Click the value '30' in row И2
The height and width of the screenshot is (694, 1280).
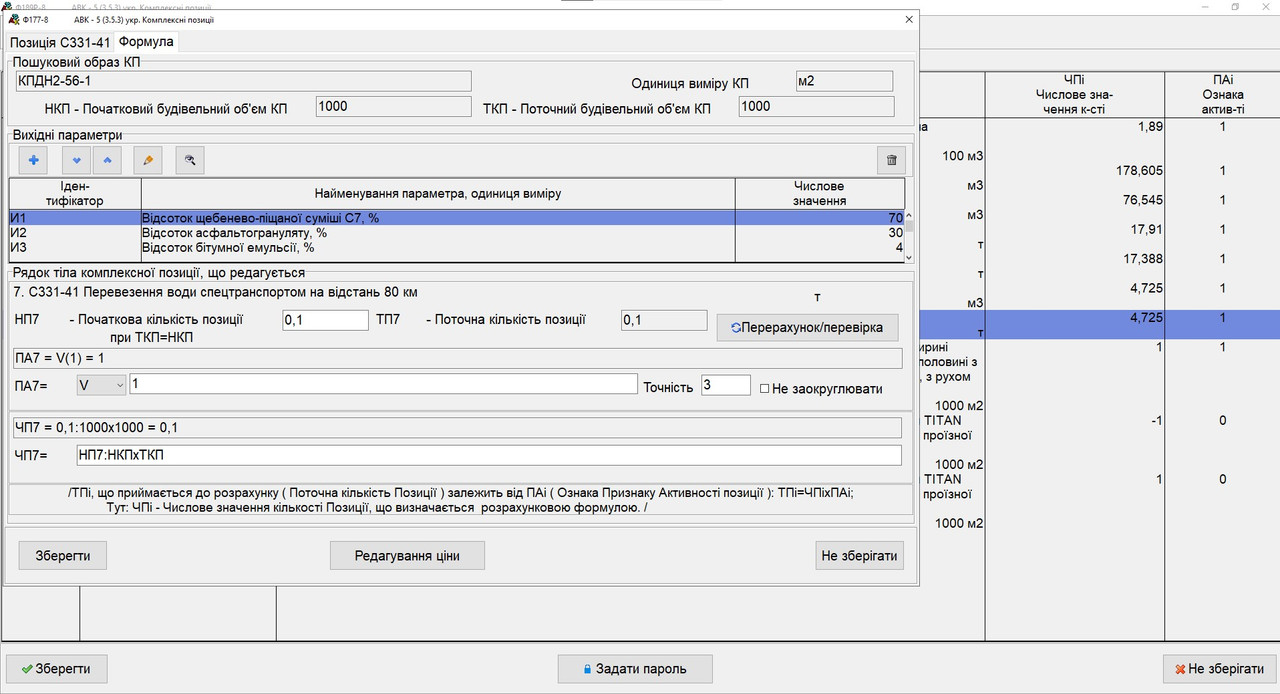point(895,232)
